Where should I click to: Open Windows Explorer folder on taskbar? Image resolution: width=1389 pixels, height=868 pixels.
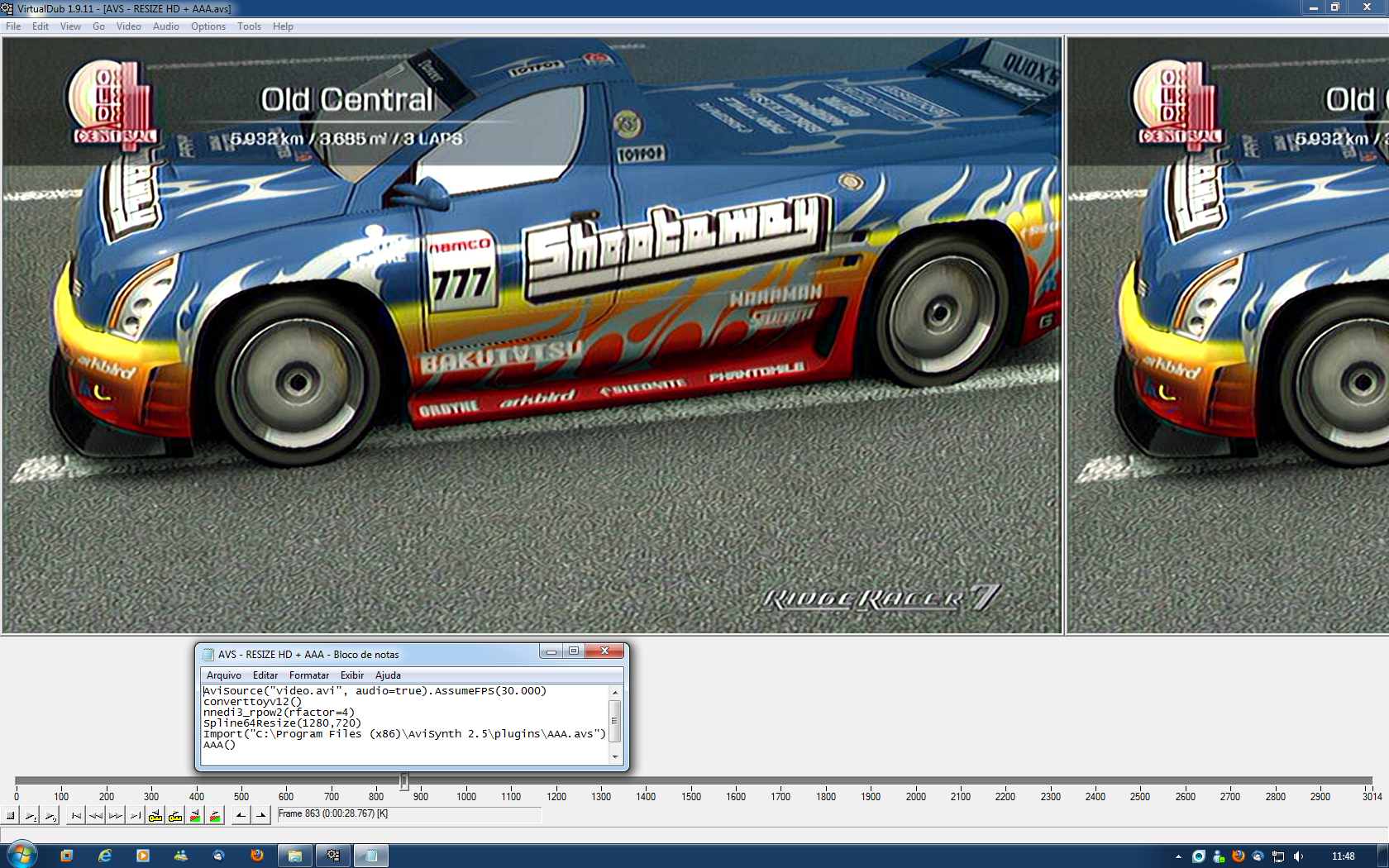295,856
